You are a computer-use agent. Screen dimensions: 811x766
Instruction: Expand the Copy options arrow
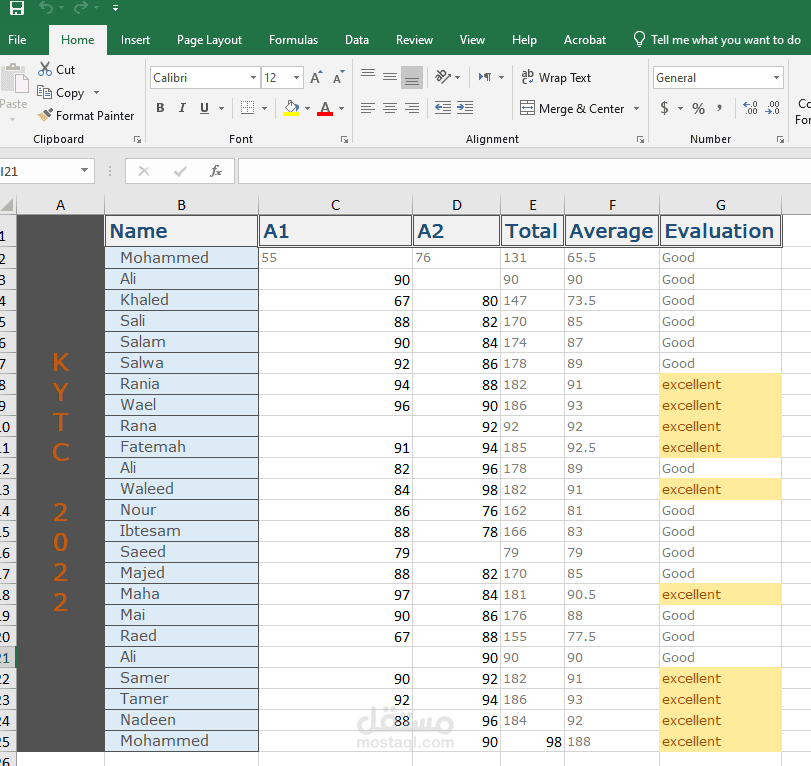coord(96,93)
